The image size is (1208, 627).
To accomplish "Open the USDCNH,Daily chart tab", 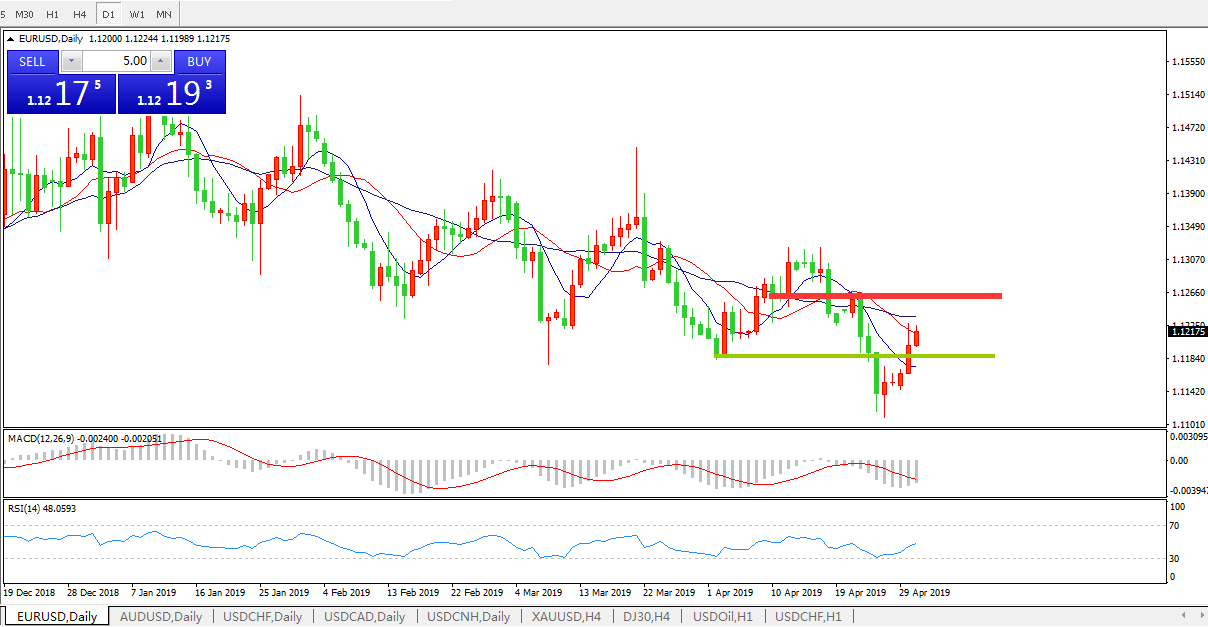I will point(468,616).
